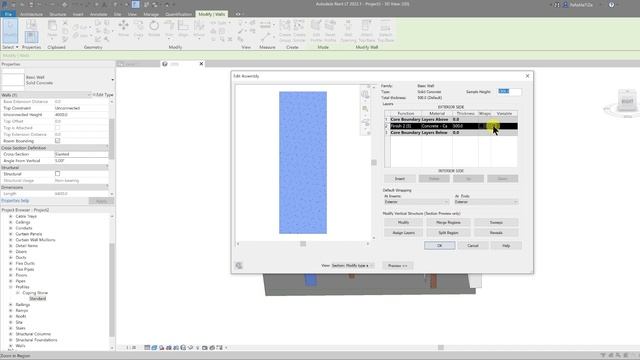Image resolution: width=640 pixels, height=360 pixels.
Task: Click the preview options icon at dialog bottom-left
Action: 239,266
